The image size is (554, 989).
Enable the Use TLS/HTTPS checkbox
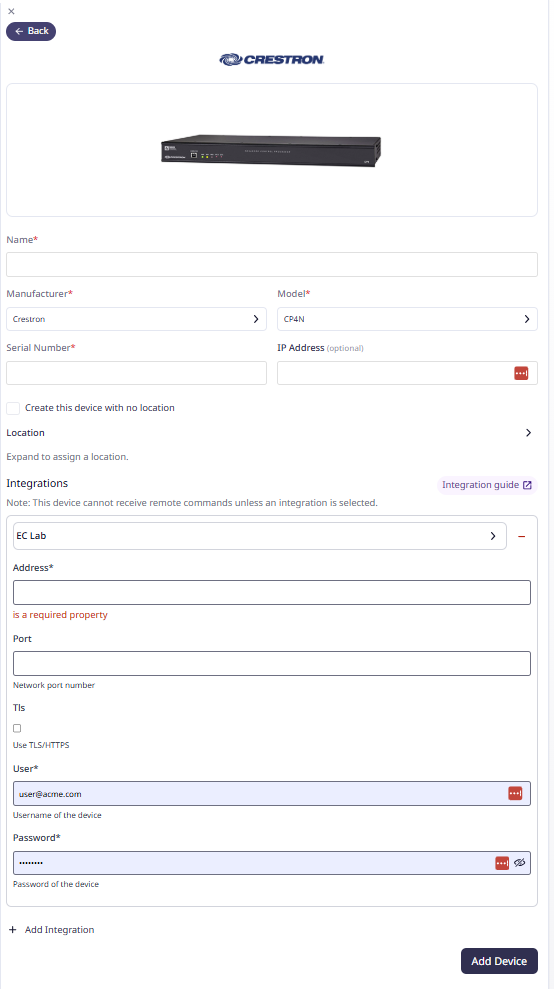pos(17,728)
